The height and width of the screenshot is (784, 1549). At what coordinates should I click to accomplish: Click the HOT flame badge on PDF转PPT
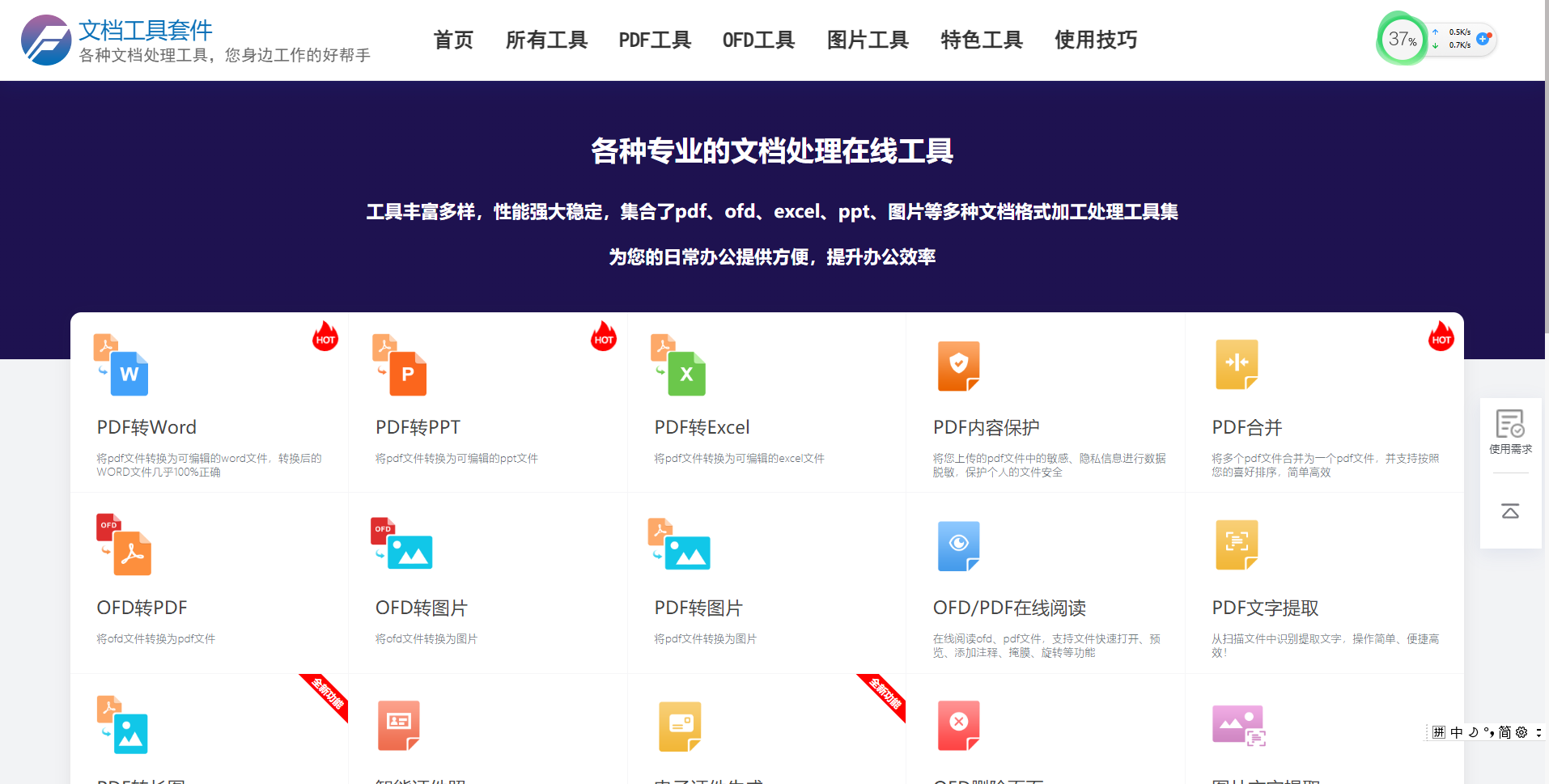click(604, 336)
